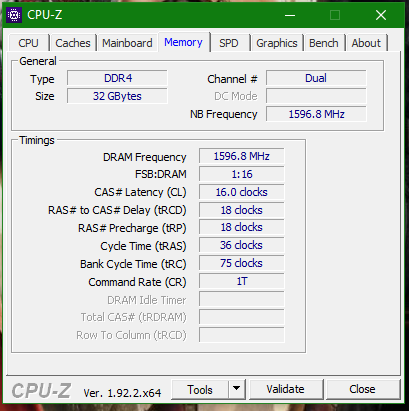Click the empty Total CAS# (tRDRAM) field
The width and height of the screenshot is (409, 411).
pos(242,317)
